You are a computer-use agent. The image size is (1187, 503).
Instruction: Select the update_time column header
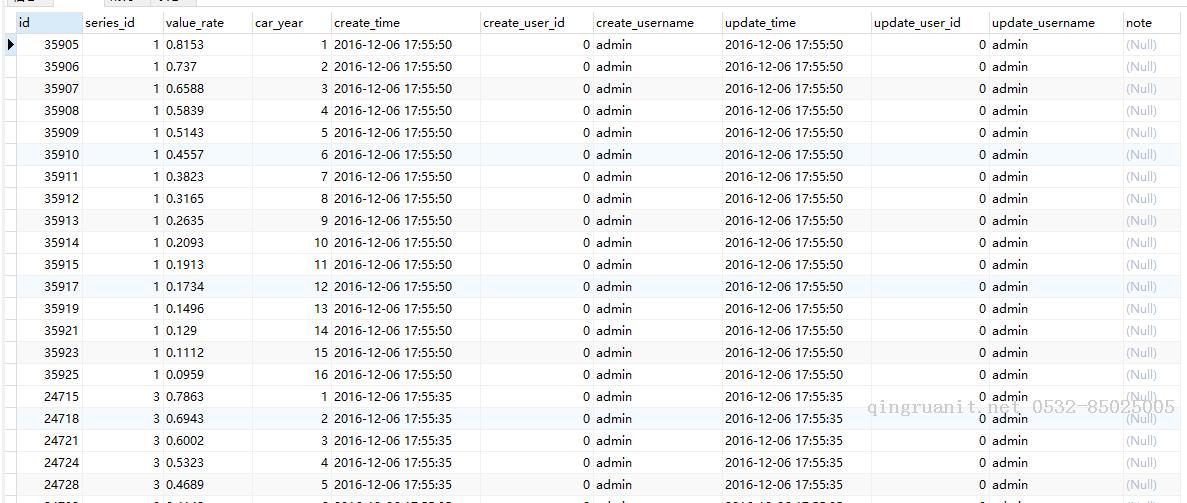pos(796,23)
